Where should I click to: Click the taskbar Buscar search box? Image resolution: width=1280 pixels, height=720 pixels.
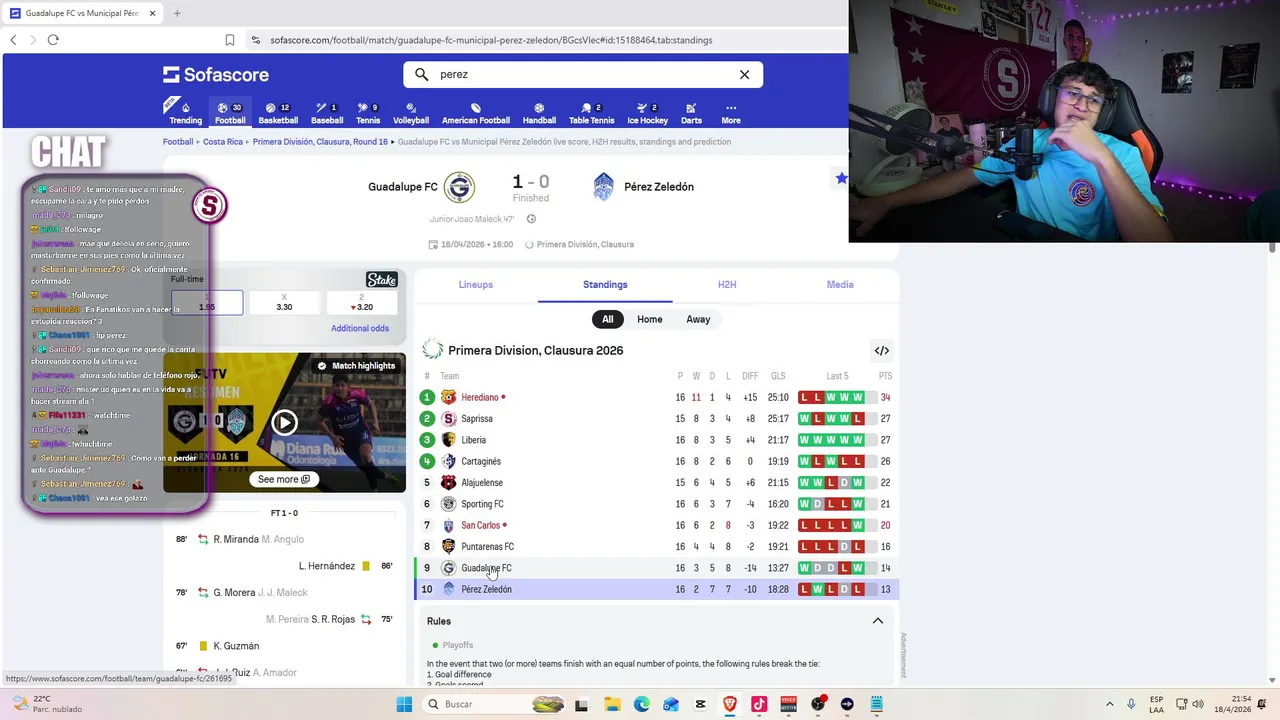tap(493, 704)
